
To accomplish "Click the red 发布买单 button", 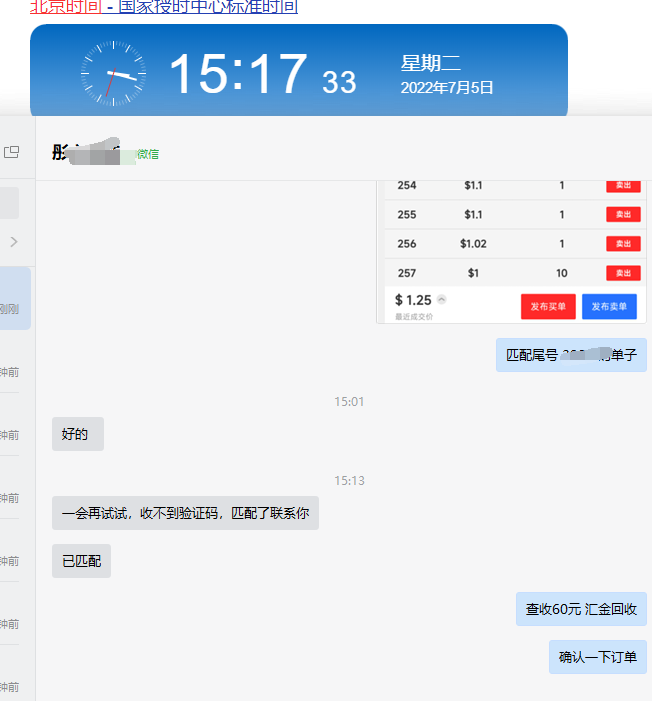I will click(x=548, y=307).
